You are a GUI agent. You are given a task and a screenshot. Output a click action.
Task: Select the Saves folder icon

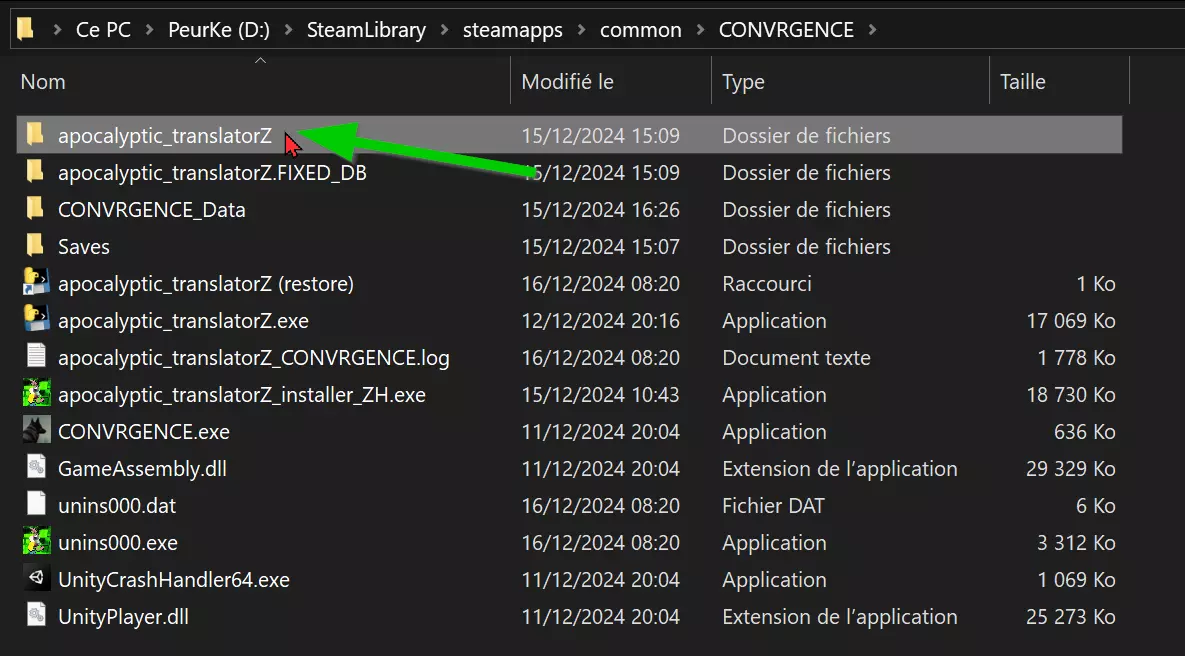coord(35,246)
